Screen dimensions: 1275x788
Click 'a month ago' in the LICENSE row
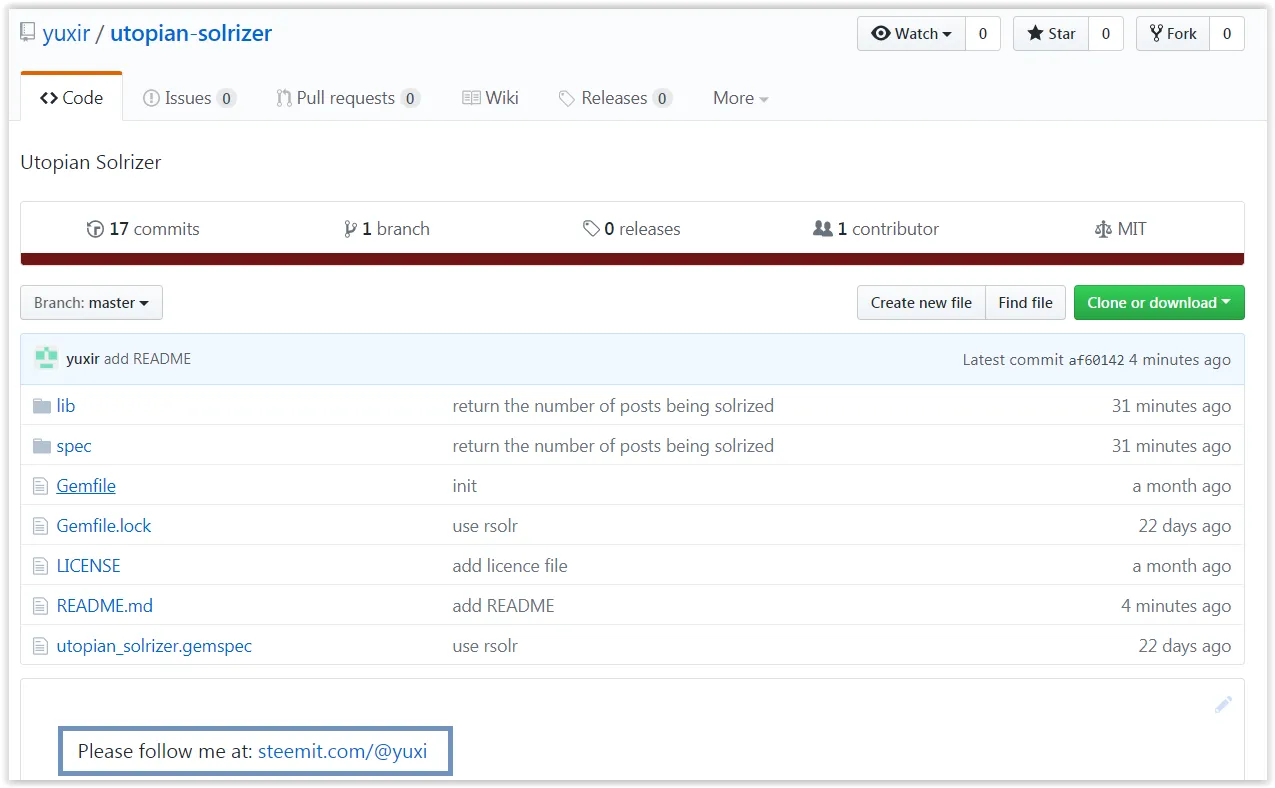click(1181, 566)
